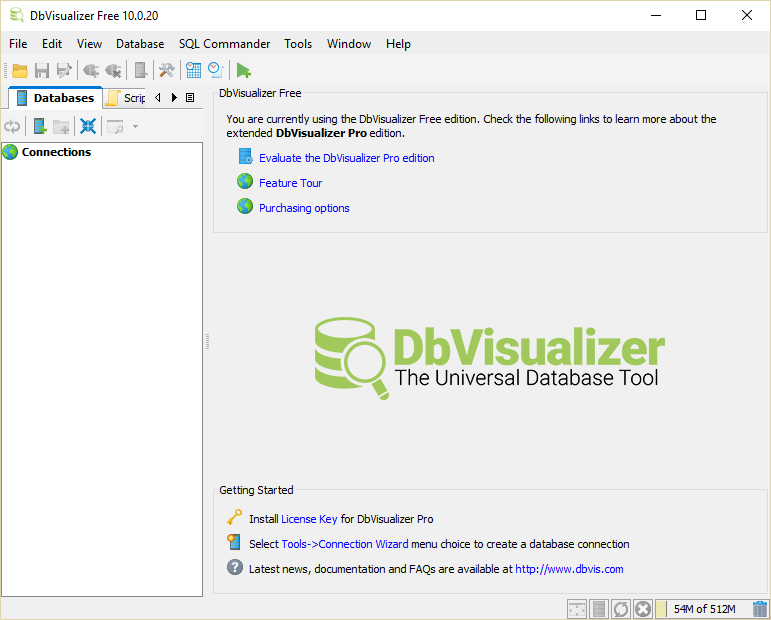Create a database connection with the server-plus icon
Image resolution: width=771 pixels, height=620 pixels.
[x=40, y=127]
